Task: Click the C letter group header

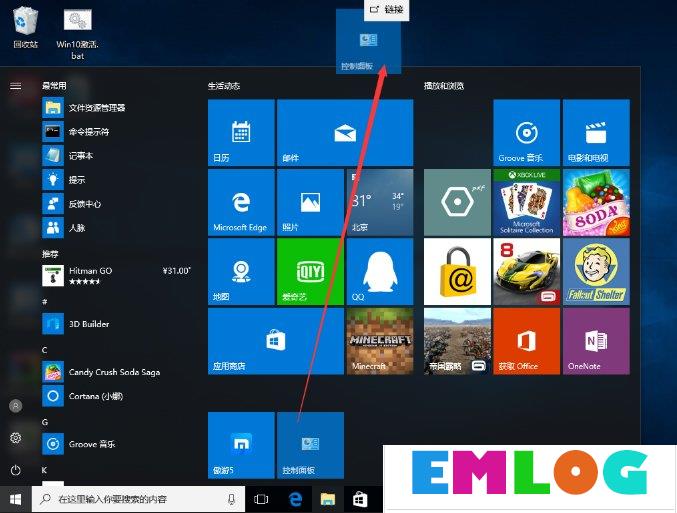Action: tap(44, 350)
